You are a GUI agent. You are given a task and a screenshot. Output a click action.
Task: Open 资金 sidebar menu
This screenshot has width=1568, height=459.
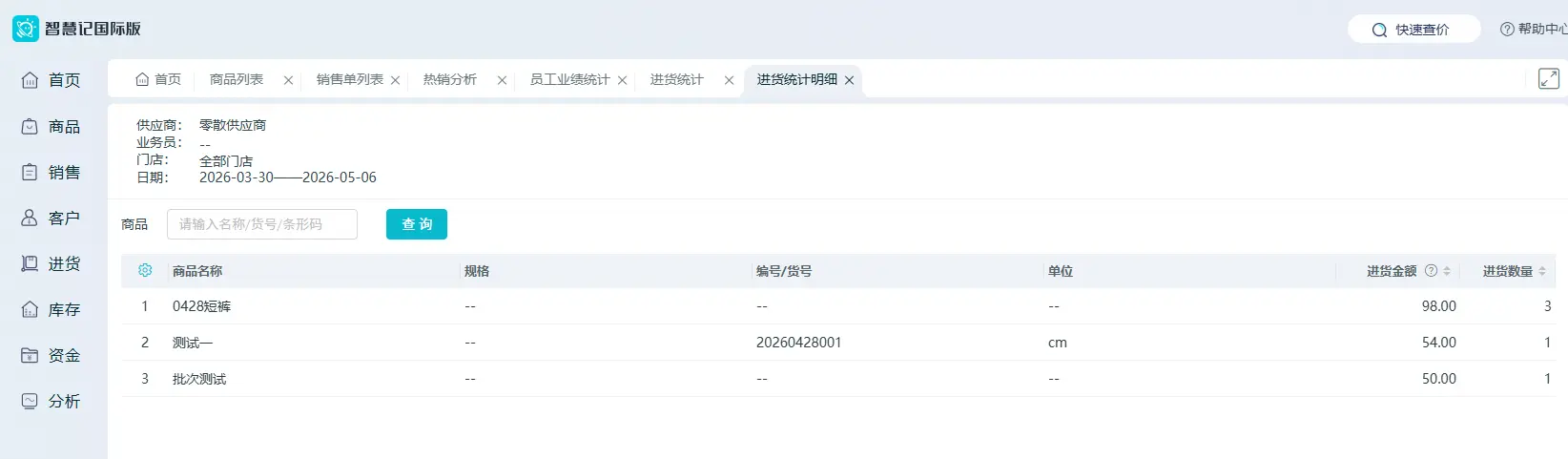[x=52, y=356]
